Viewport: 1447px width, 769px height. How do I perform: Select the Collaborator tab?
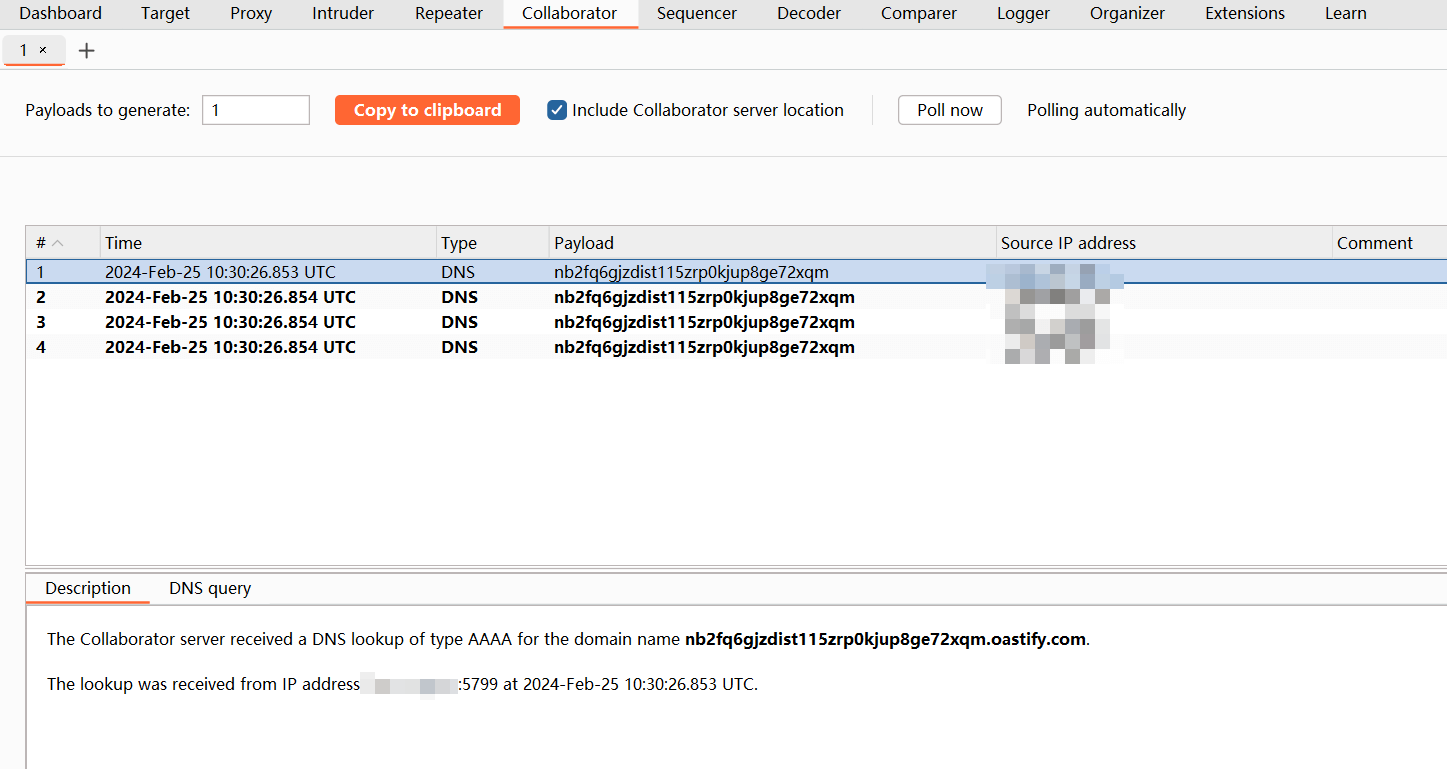(x=570, y=13)
